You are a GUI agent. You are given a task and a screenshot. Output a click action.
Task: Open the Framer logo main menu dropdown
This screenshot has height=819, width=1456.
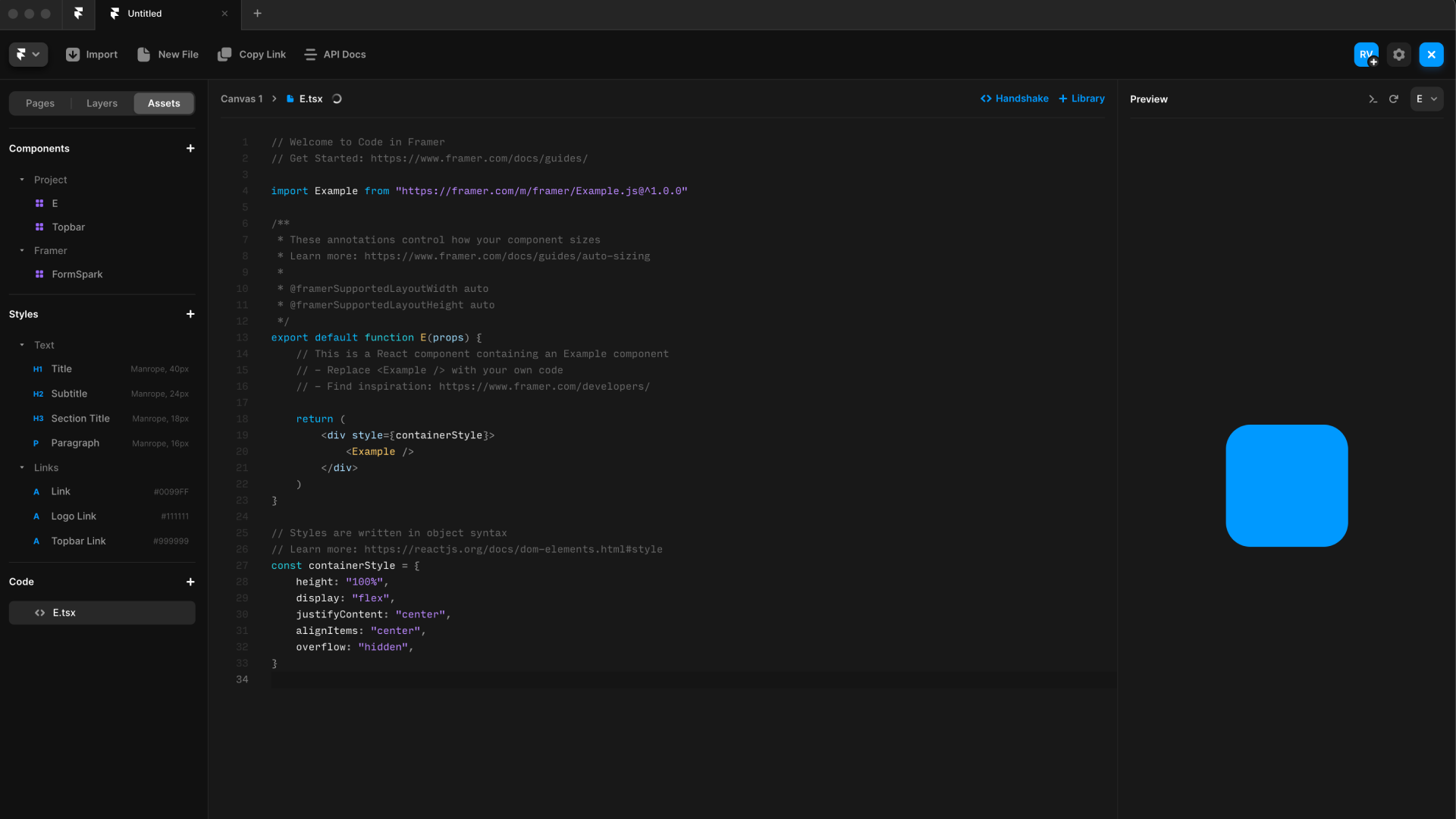click(x=28, y=55)
